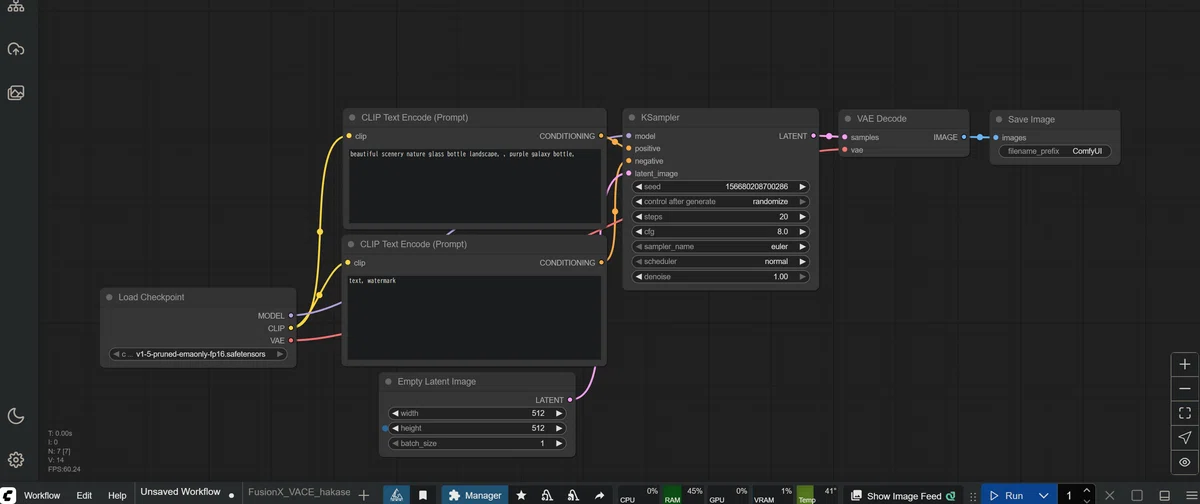Switch to the FusionX_VACE_hakase tab

297,493
